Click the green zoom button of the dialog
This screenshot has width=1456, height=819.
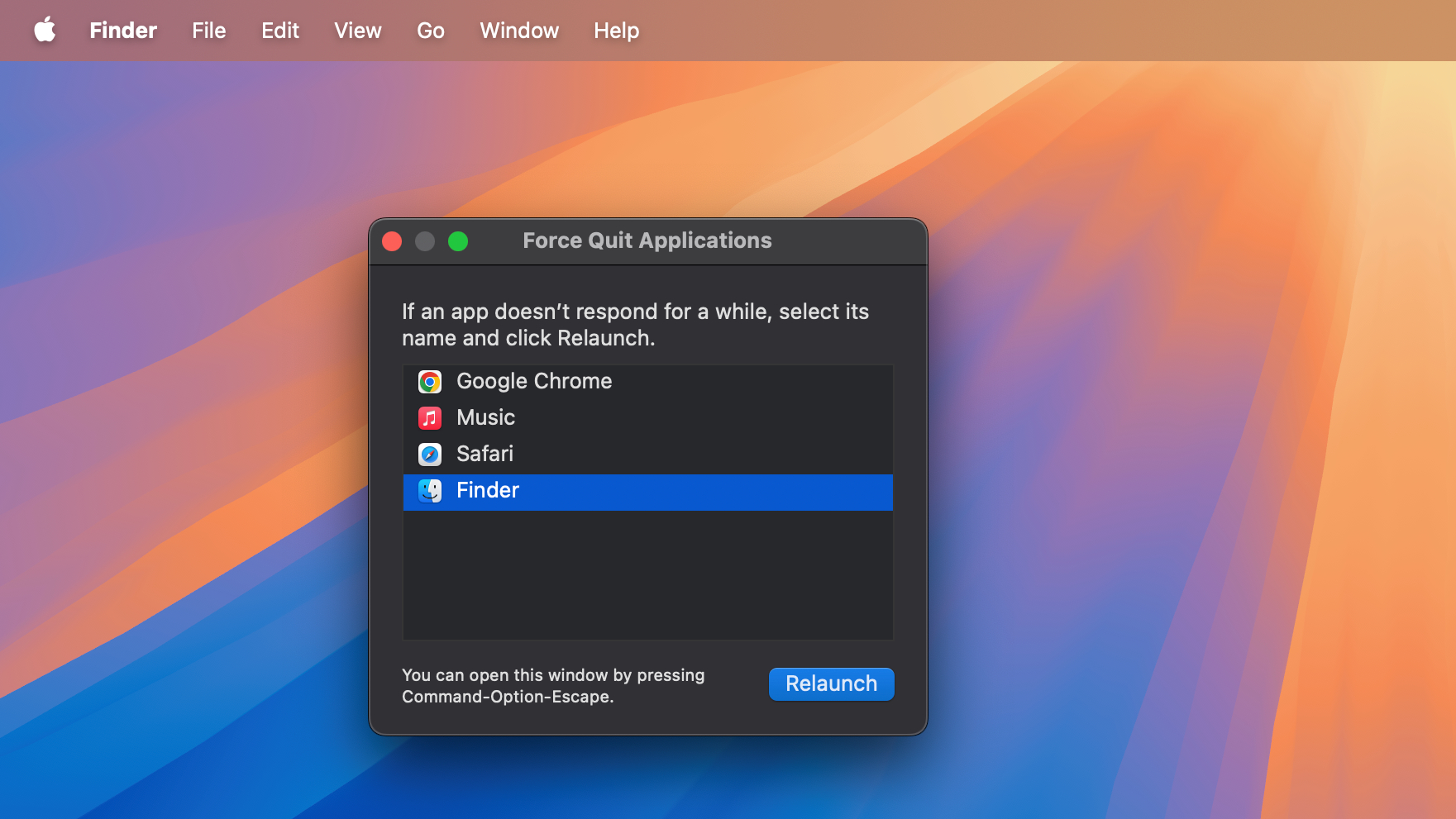pos(458,241)
